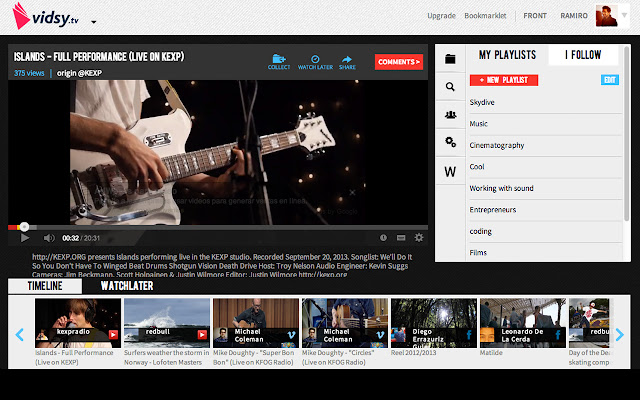Click the Upgrade link
This screenshot has width=640, height=400.
(441, 16)
